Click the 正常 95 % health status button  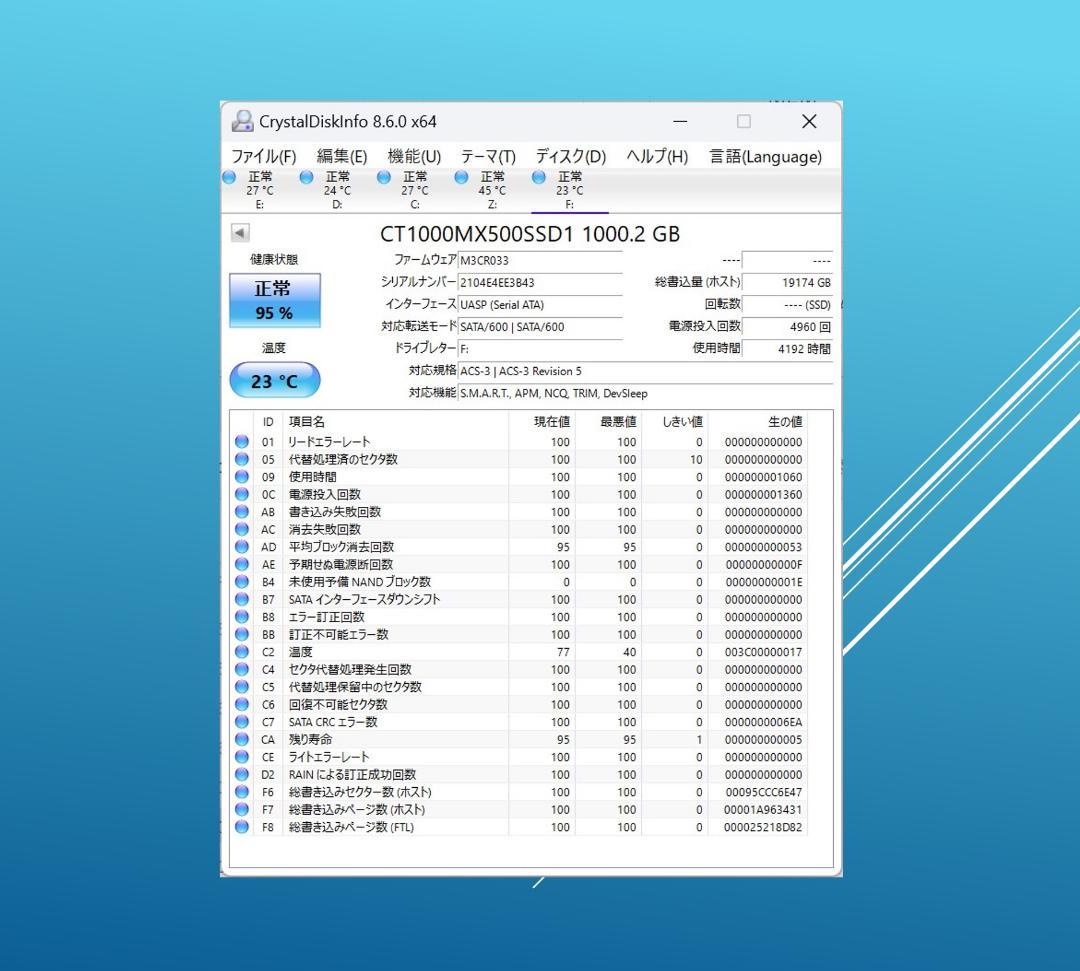click(275, 300)
